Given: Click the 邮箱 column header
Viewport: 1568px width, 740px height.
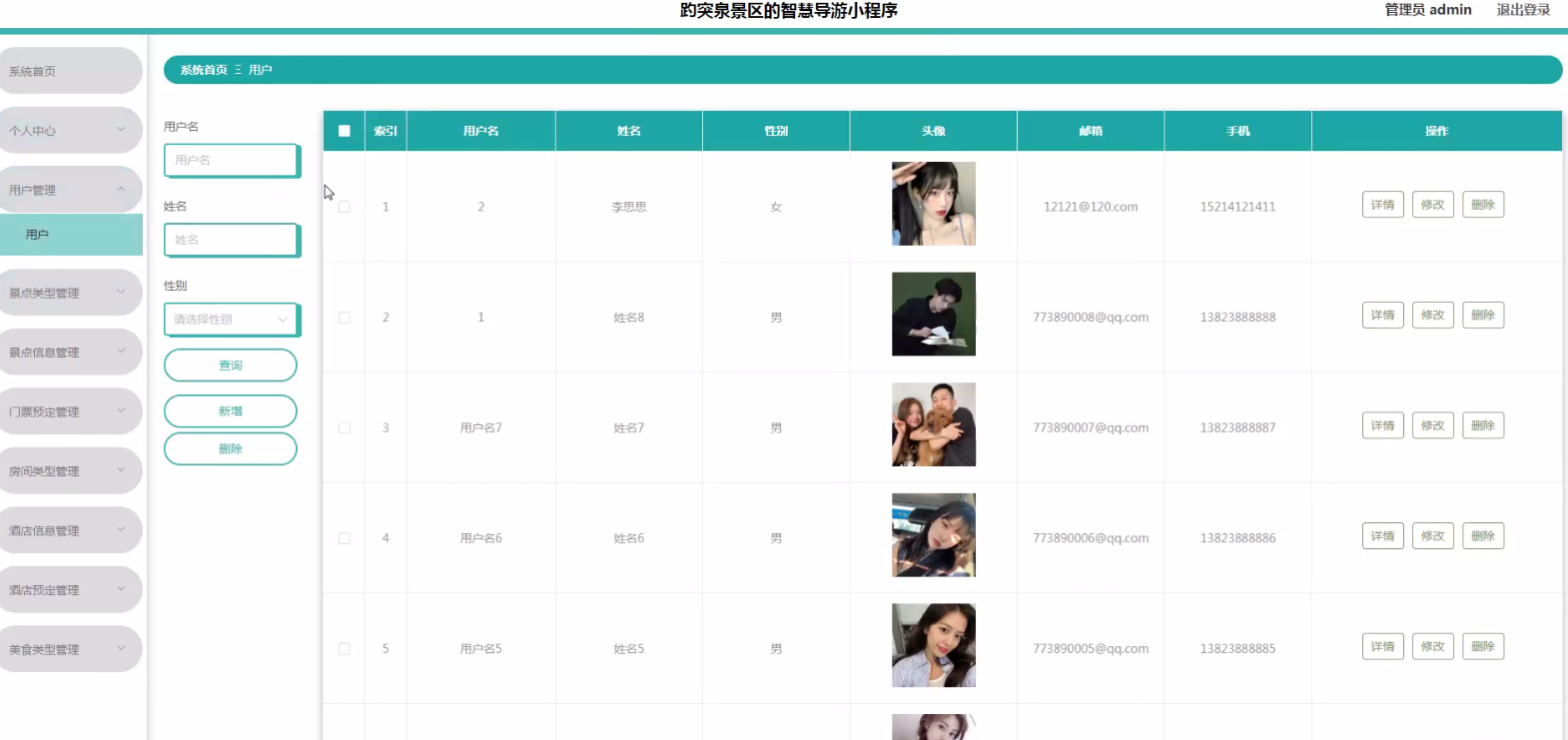Looking at the screenshot, I should pos(1091,131).
